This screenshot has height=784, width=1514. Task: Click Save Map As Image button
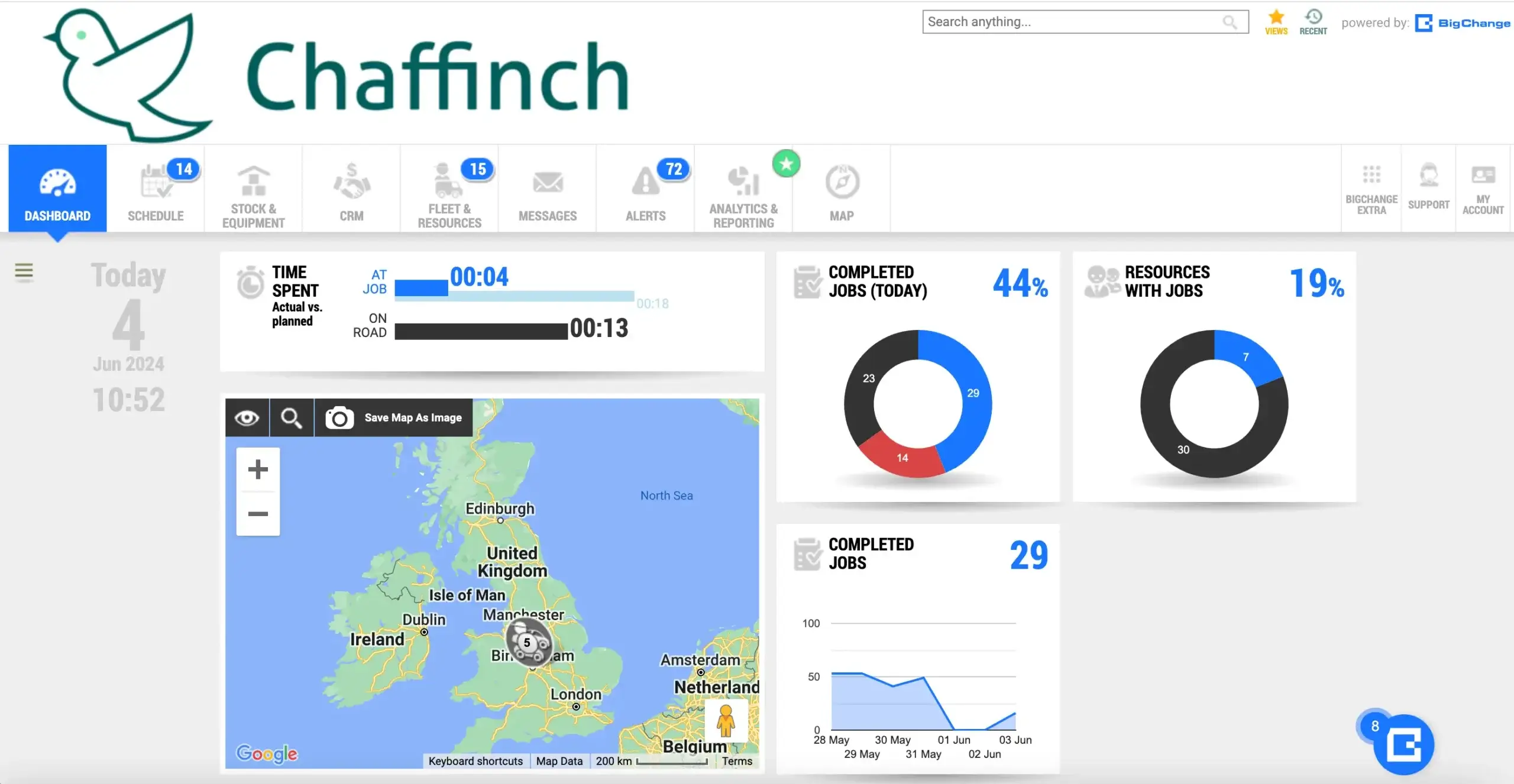(x=394, y=418)
